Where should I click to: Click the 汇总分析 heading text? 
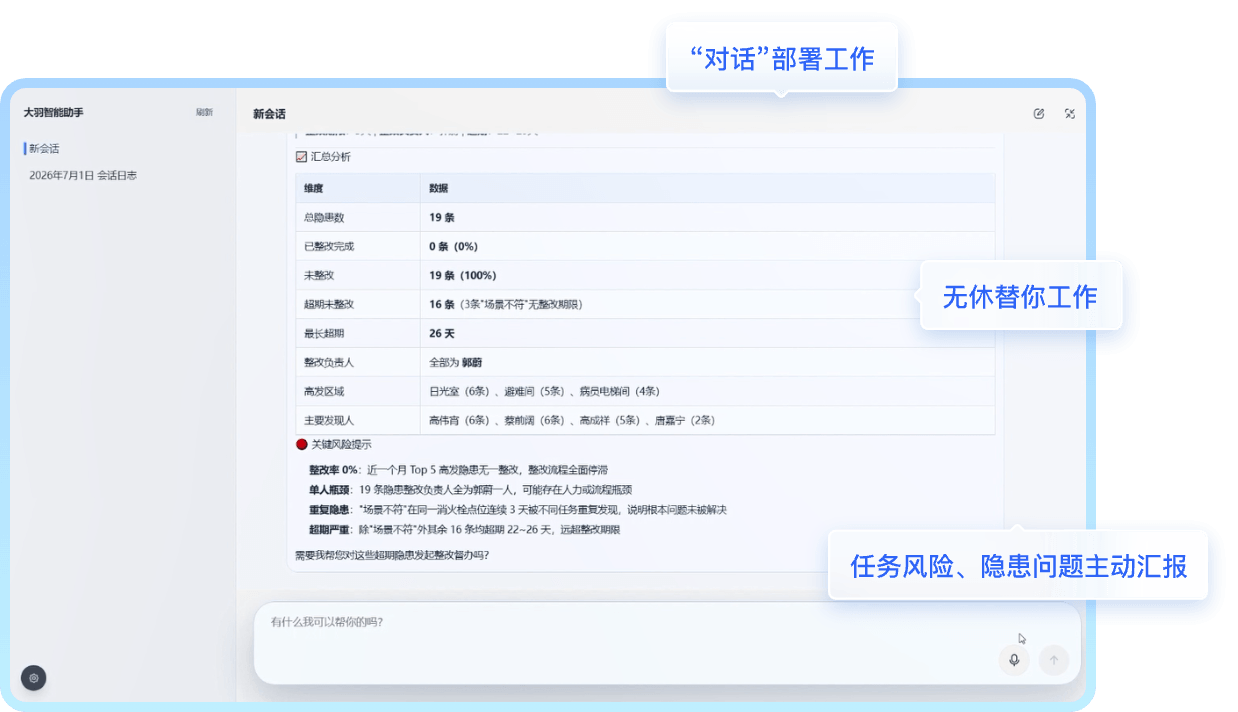pos(330,157)
